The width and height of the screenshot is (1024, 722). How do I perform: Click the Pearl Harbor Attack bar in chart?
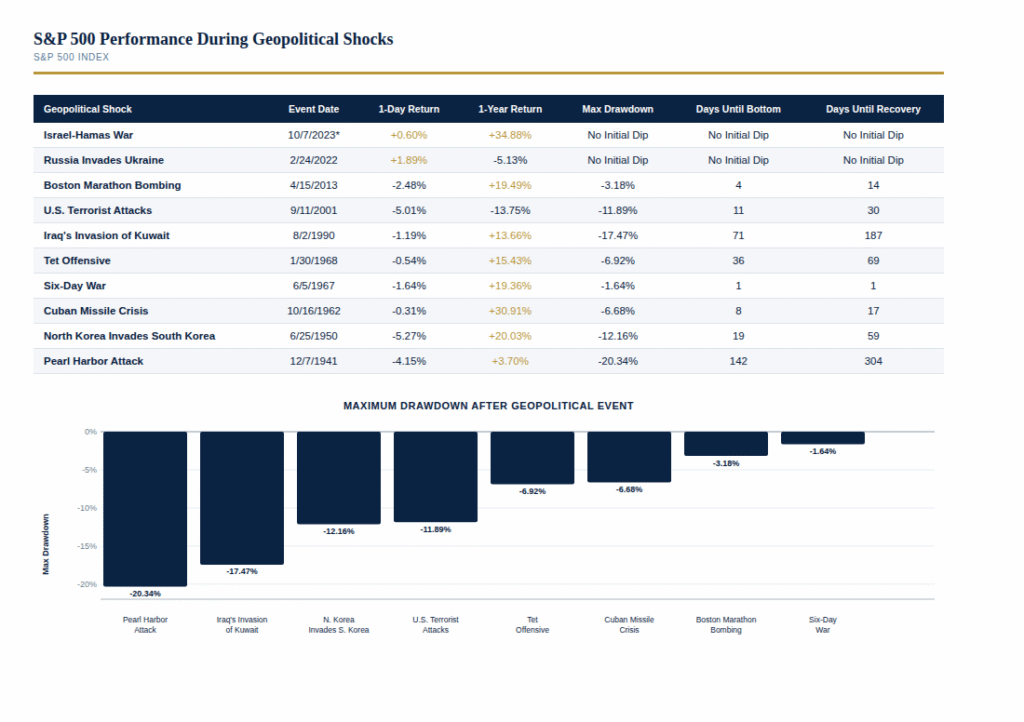145,508
